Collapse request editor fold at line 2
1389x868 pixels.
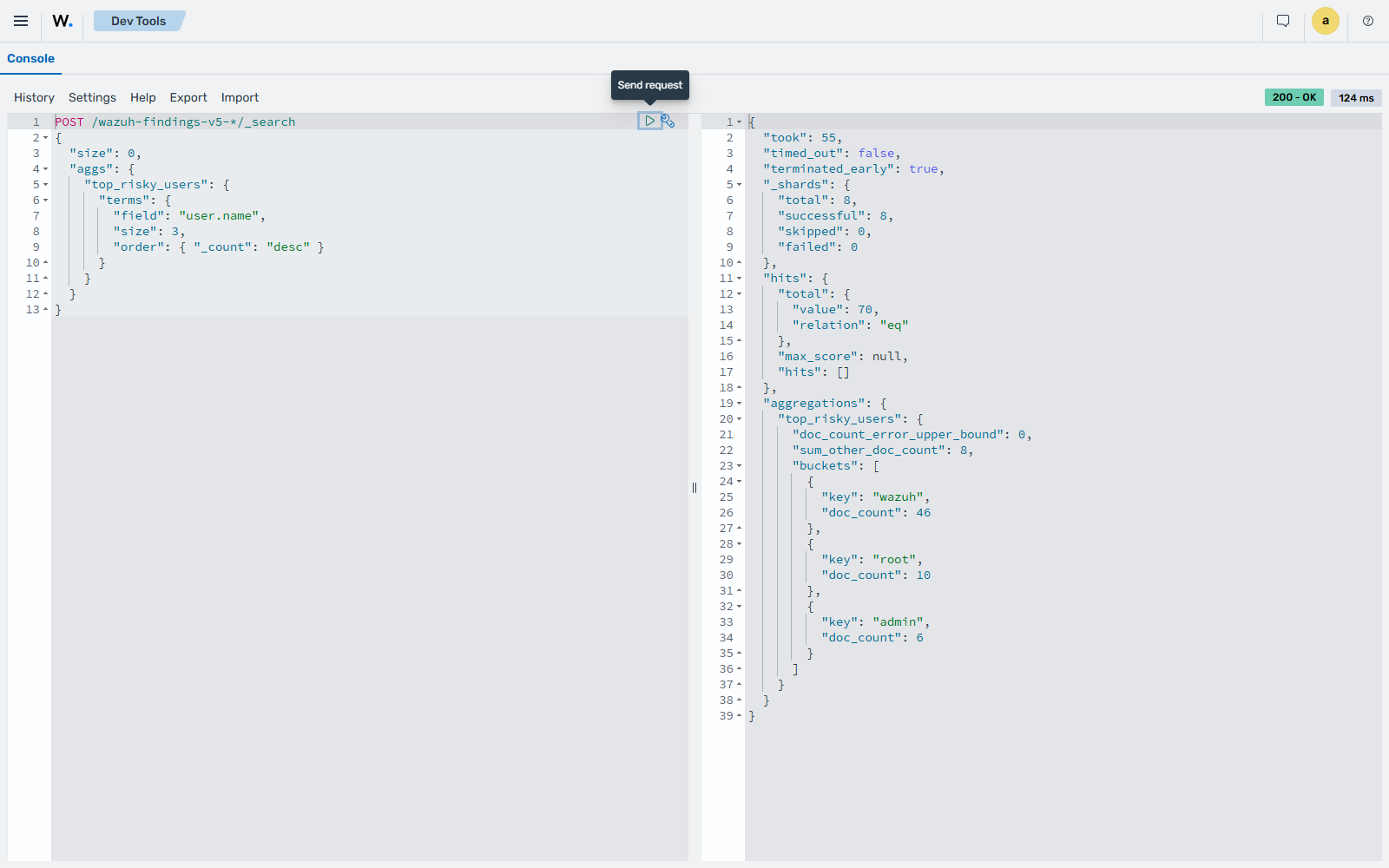coord(46,138)
